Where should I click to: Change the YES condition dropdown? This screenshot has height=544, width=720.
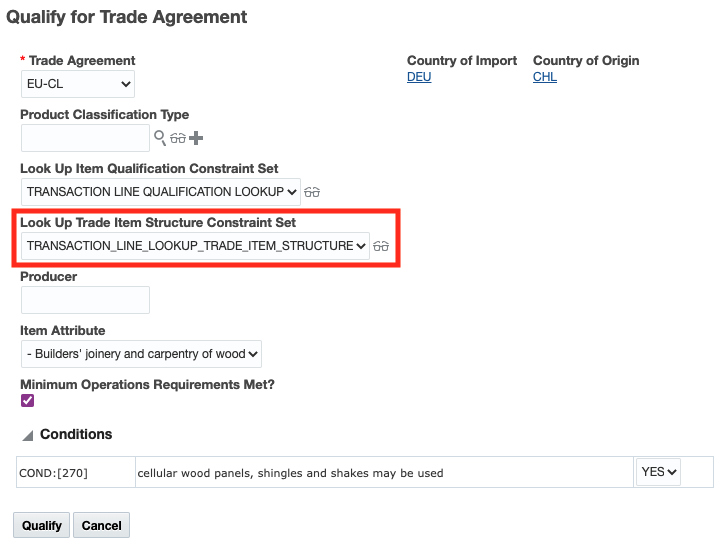658,472
